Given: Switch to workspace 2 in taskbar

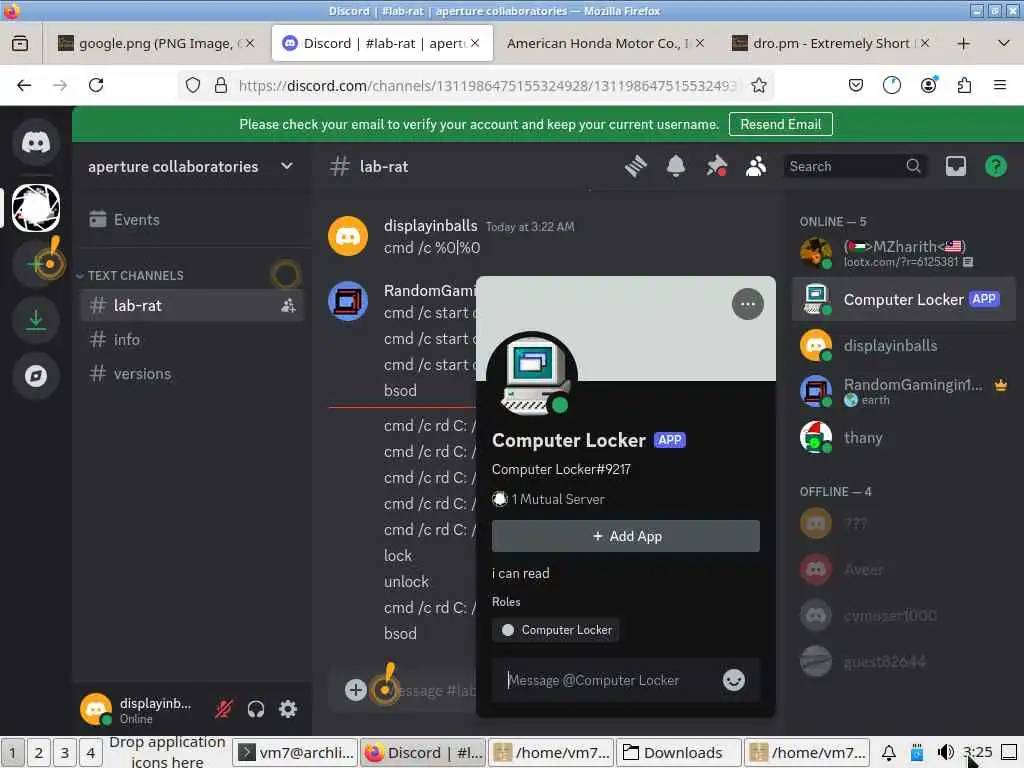Looking at the screenshot, I should click(x=39, y=752).
